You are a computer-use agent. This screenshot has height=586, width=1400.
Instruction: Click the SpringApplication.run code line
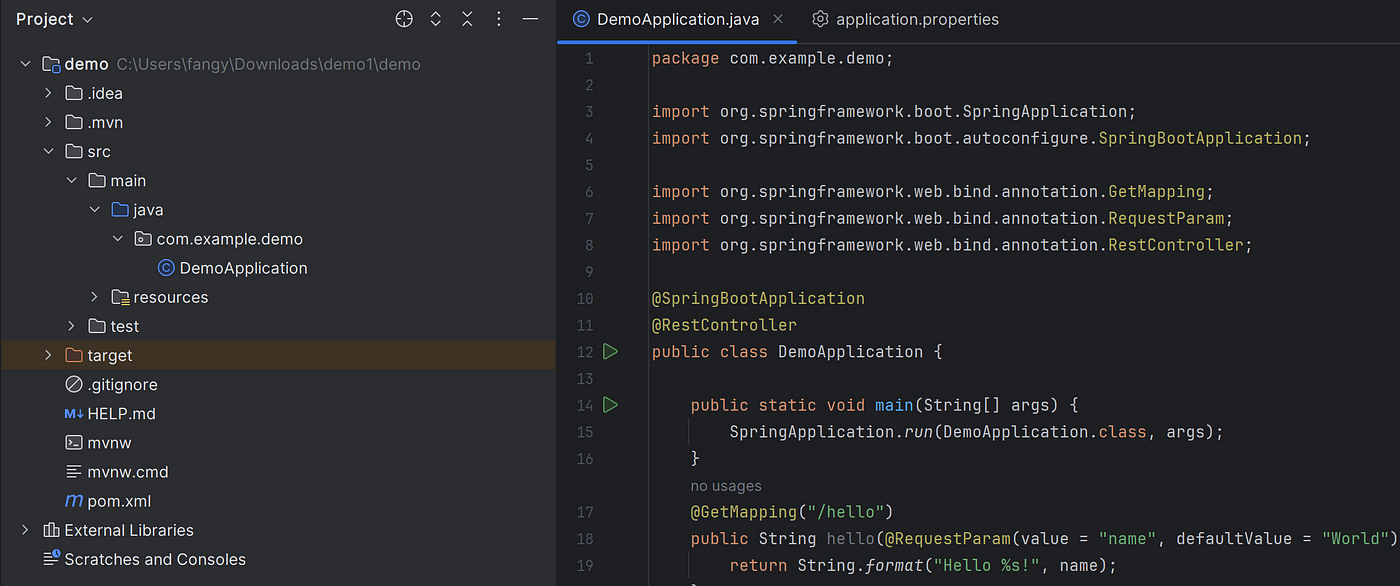coord(976,432)
